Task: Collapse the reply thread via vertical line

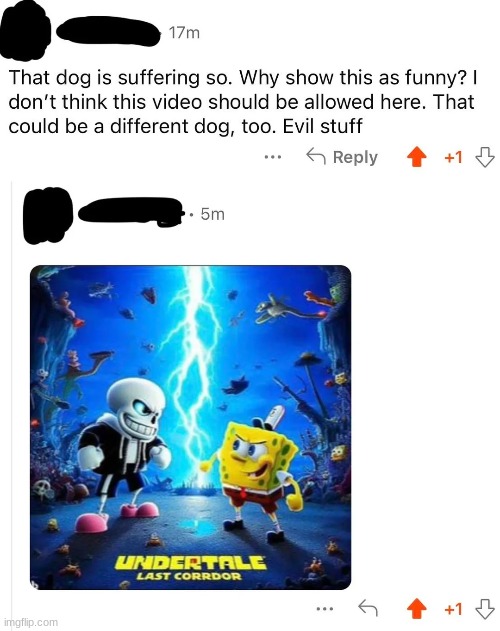Action: point(12,402)
